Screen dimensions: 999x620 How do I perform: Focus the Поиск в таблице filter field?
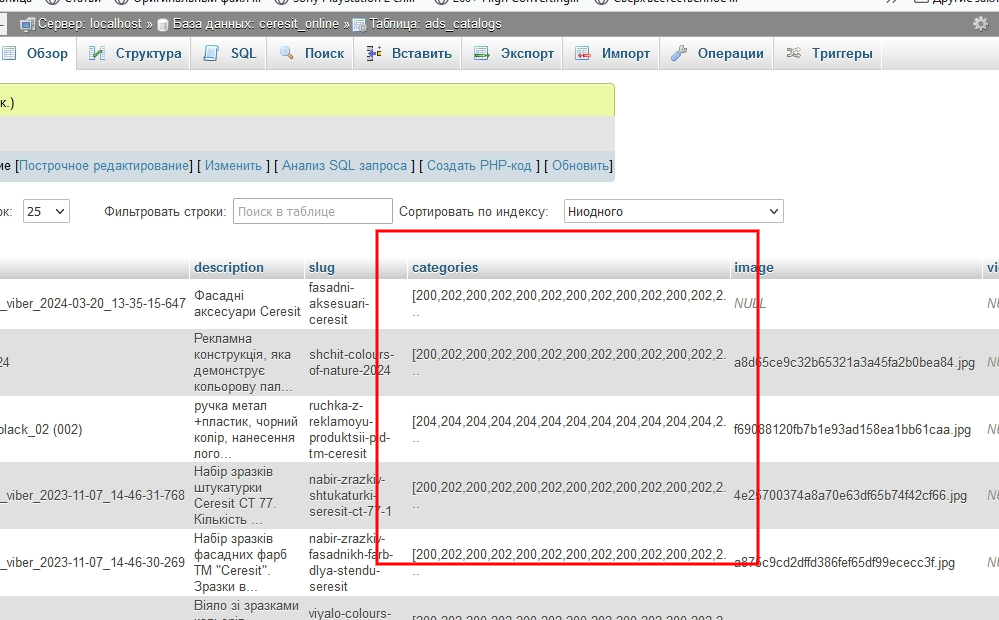coord(312,211)
